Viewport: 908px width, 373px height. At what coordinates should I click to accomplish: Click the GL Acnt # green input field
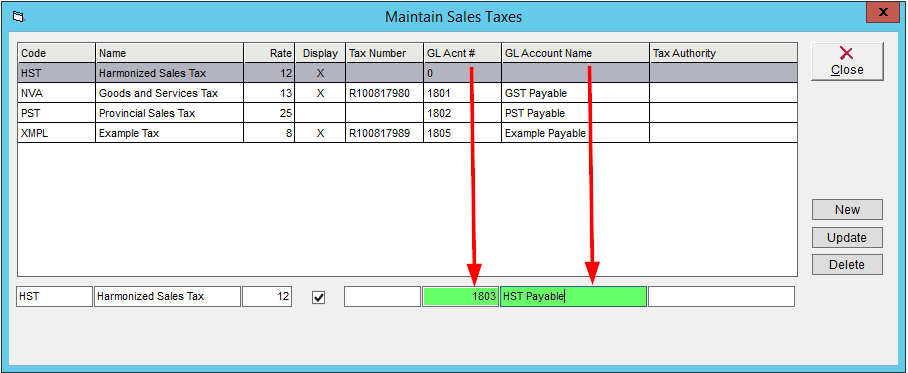(461, 297)
